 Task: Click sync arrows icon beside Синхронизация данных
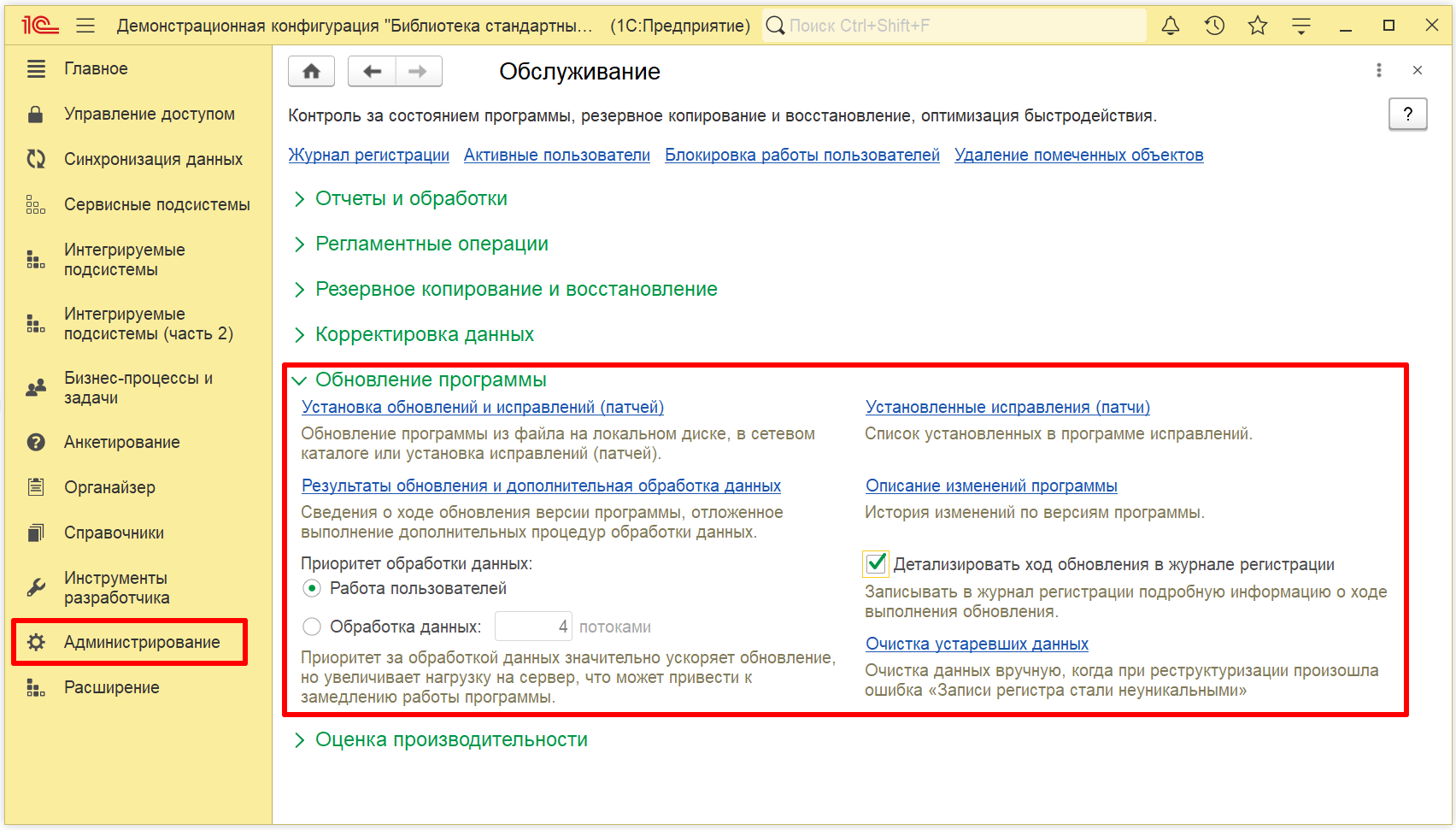[x=36, y=159]
